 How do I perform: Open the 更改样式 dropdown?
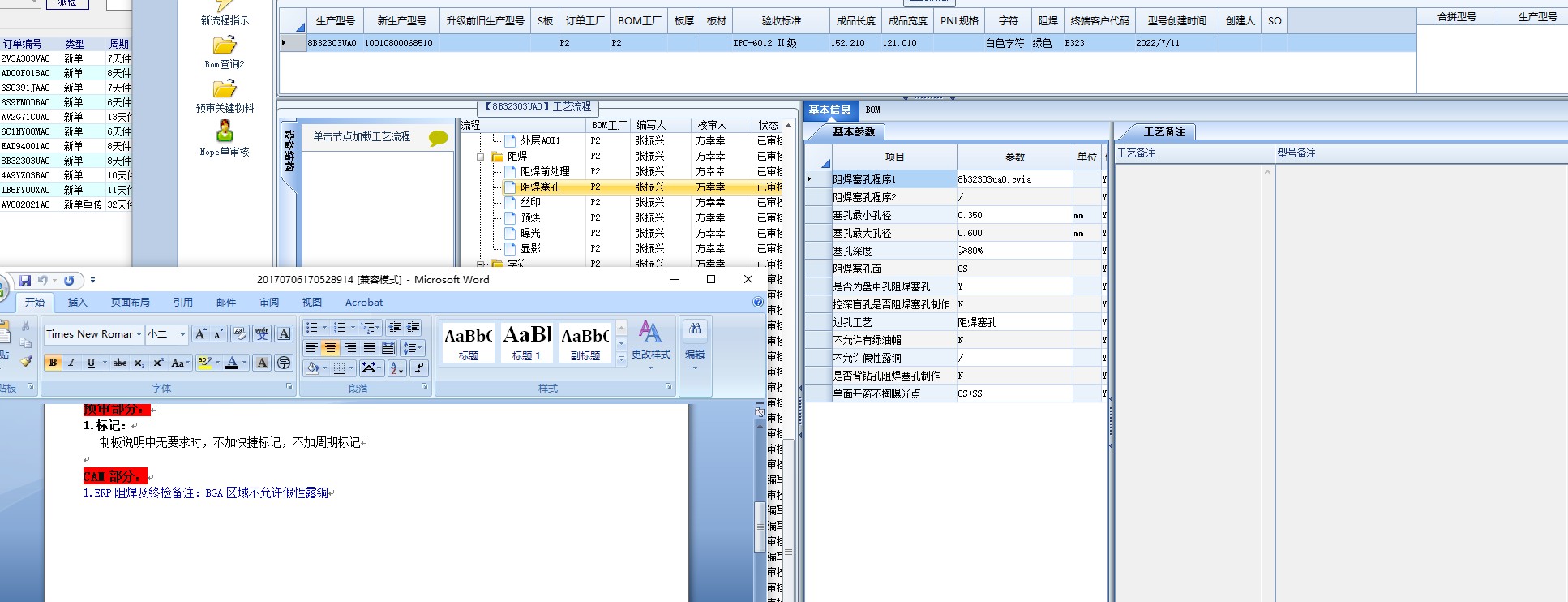(650, 344)
